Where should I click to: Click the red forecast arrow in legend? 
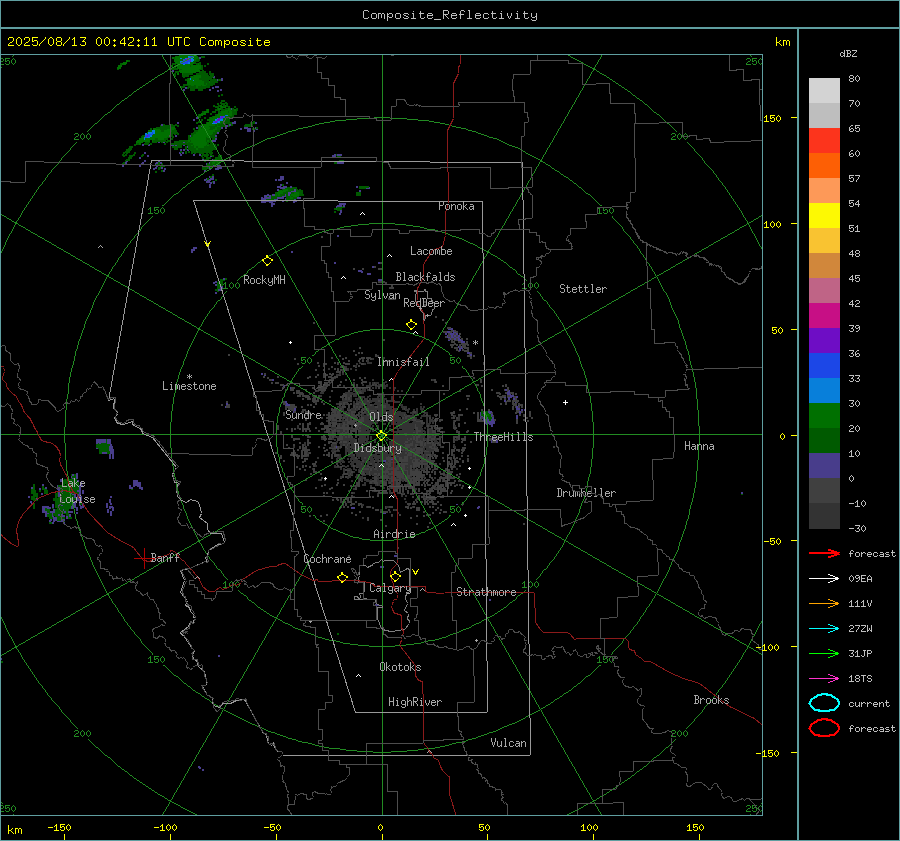point(824,553)
